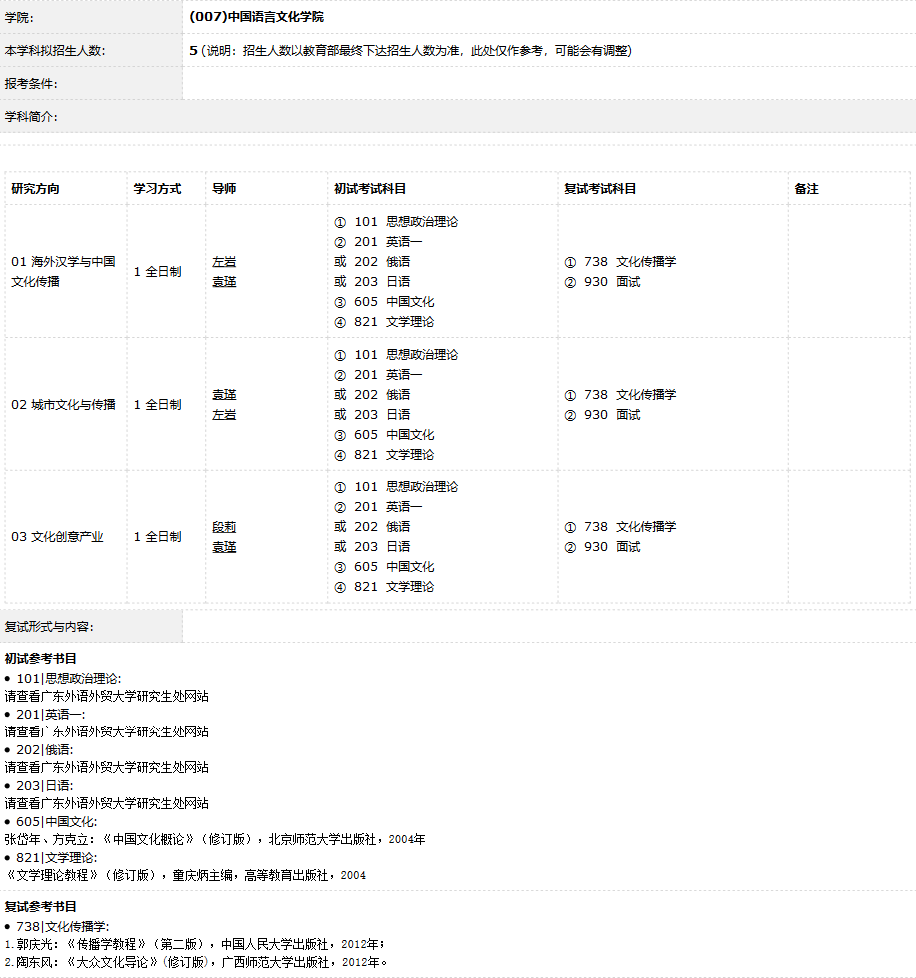This screenshot has width=916, height=978.
Task: Click the 初试参考书目 heading
Action: pos(41,659)
